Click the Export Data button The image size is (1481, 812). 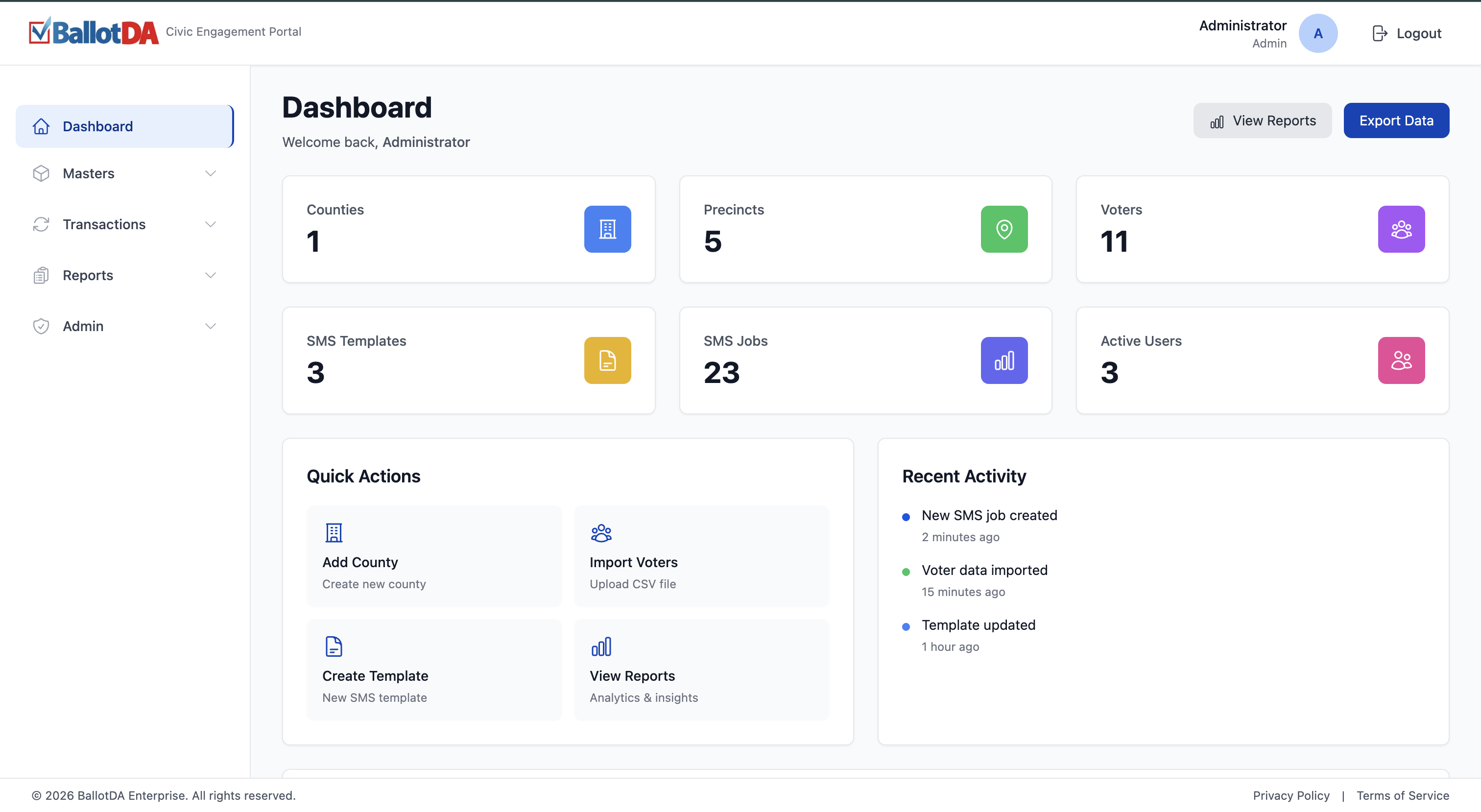click(1396, 121)
